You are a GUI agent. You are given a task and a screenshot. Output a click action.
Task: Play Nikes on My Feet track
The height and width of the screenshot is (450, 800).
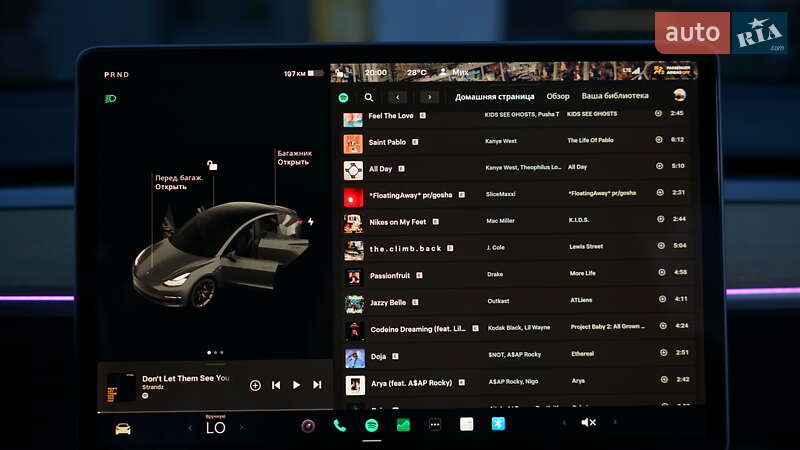516,221
